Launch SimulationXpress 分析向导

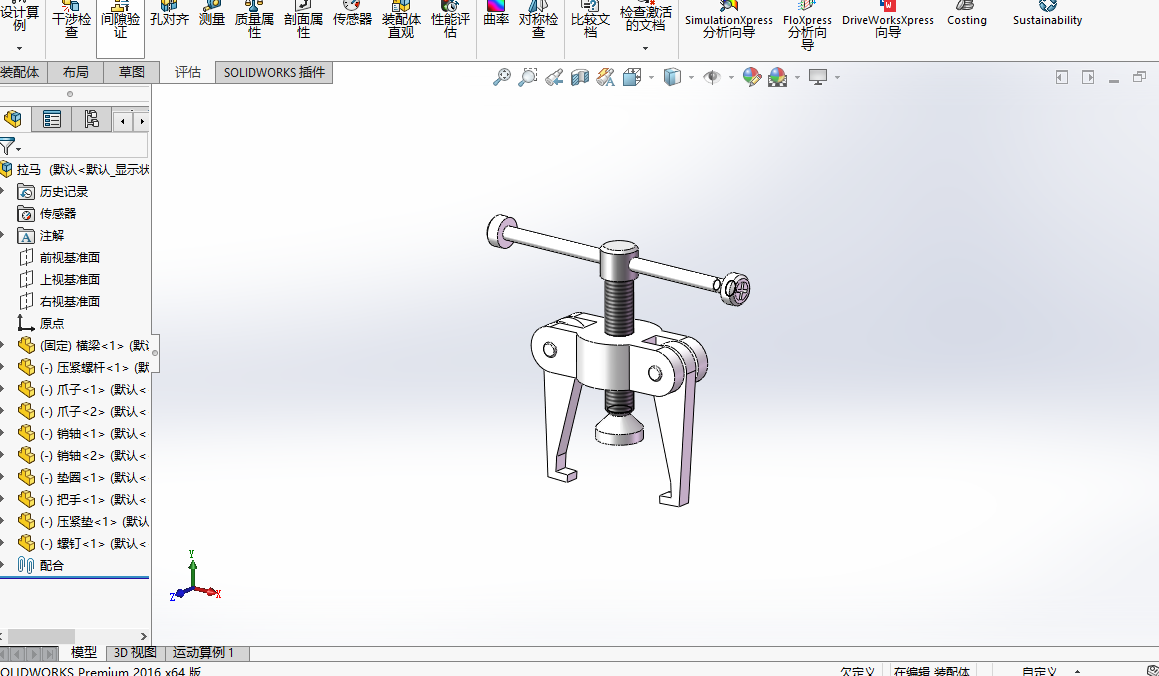(729, 20)
